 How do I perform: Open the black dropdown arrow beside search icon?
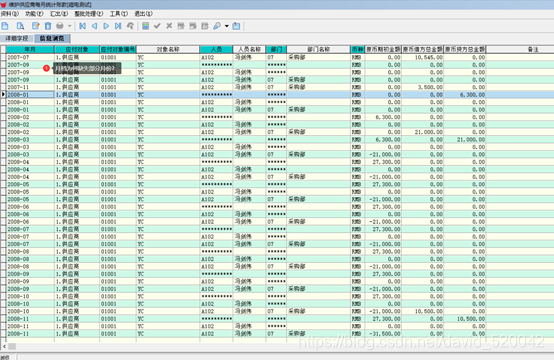point(226,26)
